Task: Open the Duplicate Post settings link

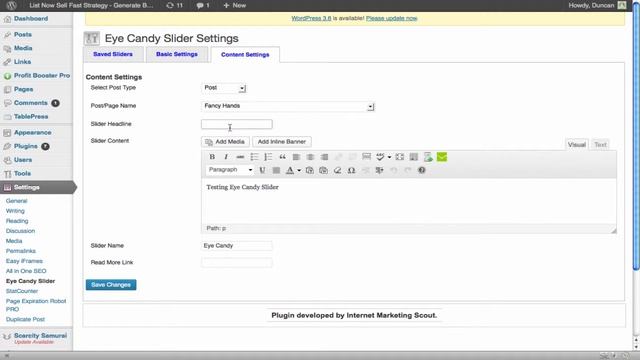Action: coord(25,319)
